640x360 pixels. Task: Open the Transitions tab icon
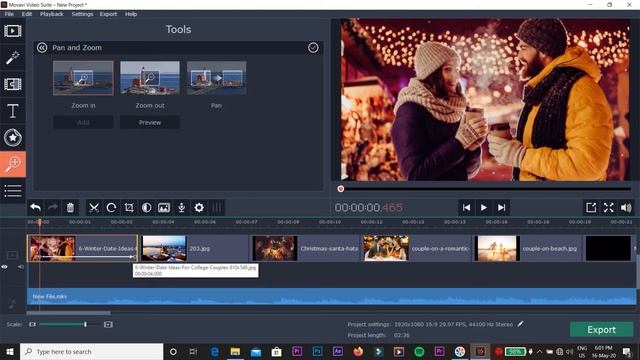pos(13,84)
